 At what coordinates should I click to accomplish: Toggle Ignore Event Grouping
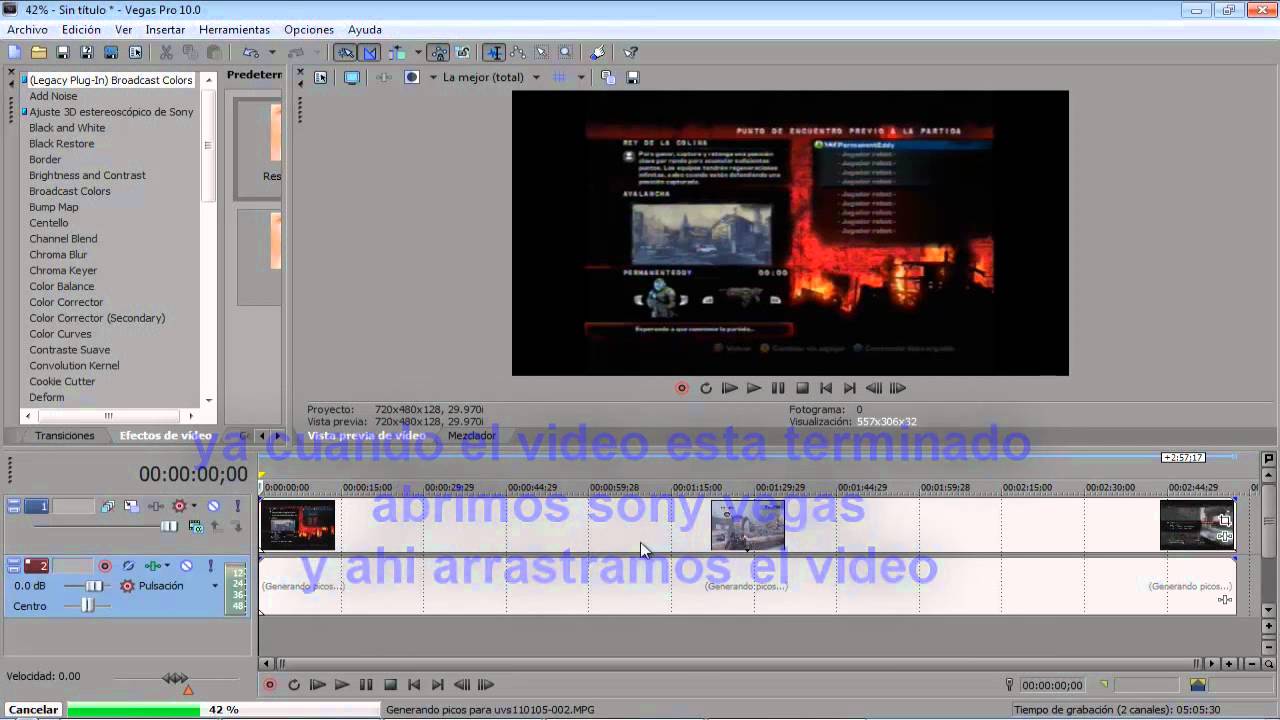pyautogui.click(x=463, y=53)
